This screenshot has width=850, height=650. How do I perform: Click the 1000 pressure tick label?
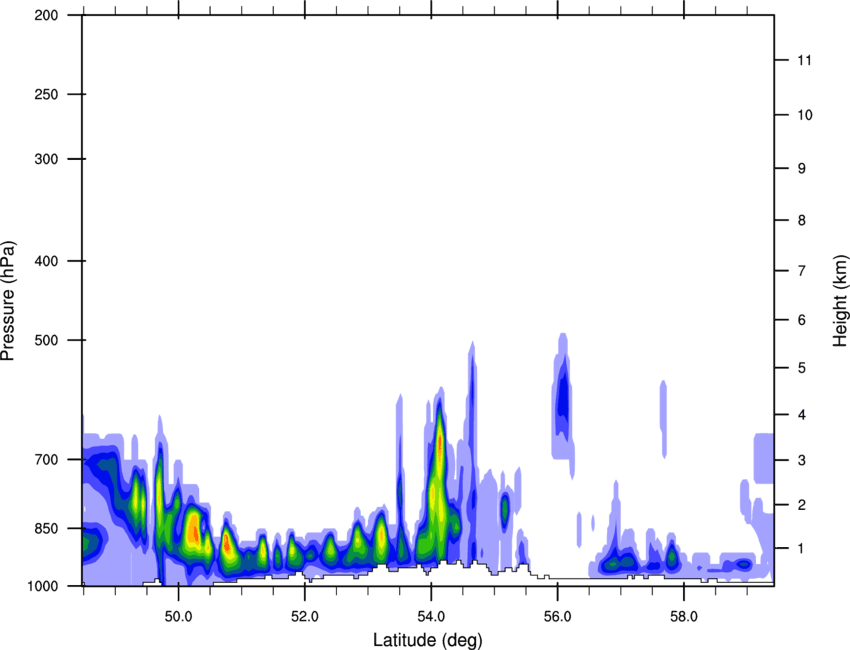[x=42, y=586]
